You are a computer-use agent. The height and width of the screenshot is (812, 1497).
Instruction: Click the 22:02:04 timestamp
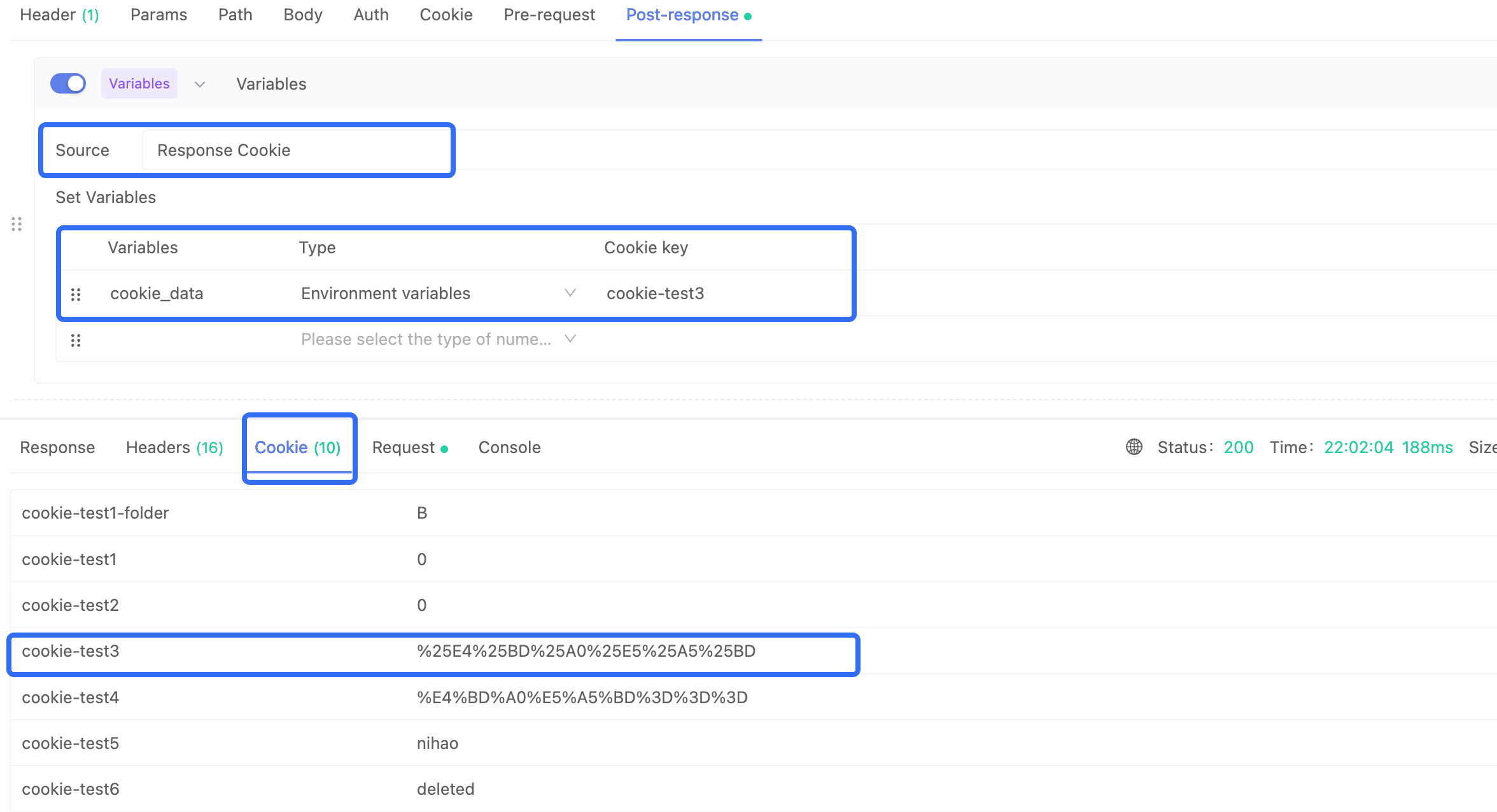tap(1359, 447)
